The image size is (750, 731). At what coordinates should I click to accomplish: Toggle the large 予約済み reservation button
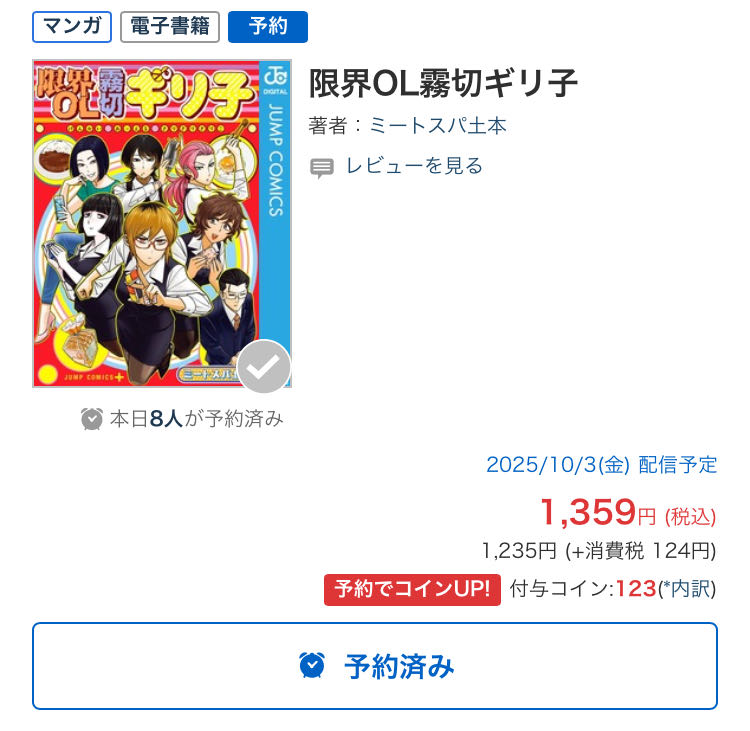(375, 666)
